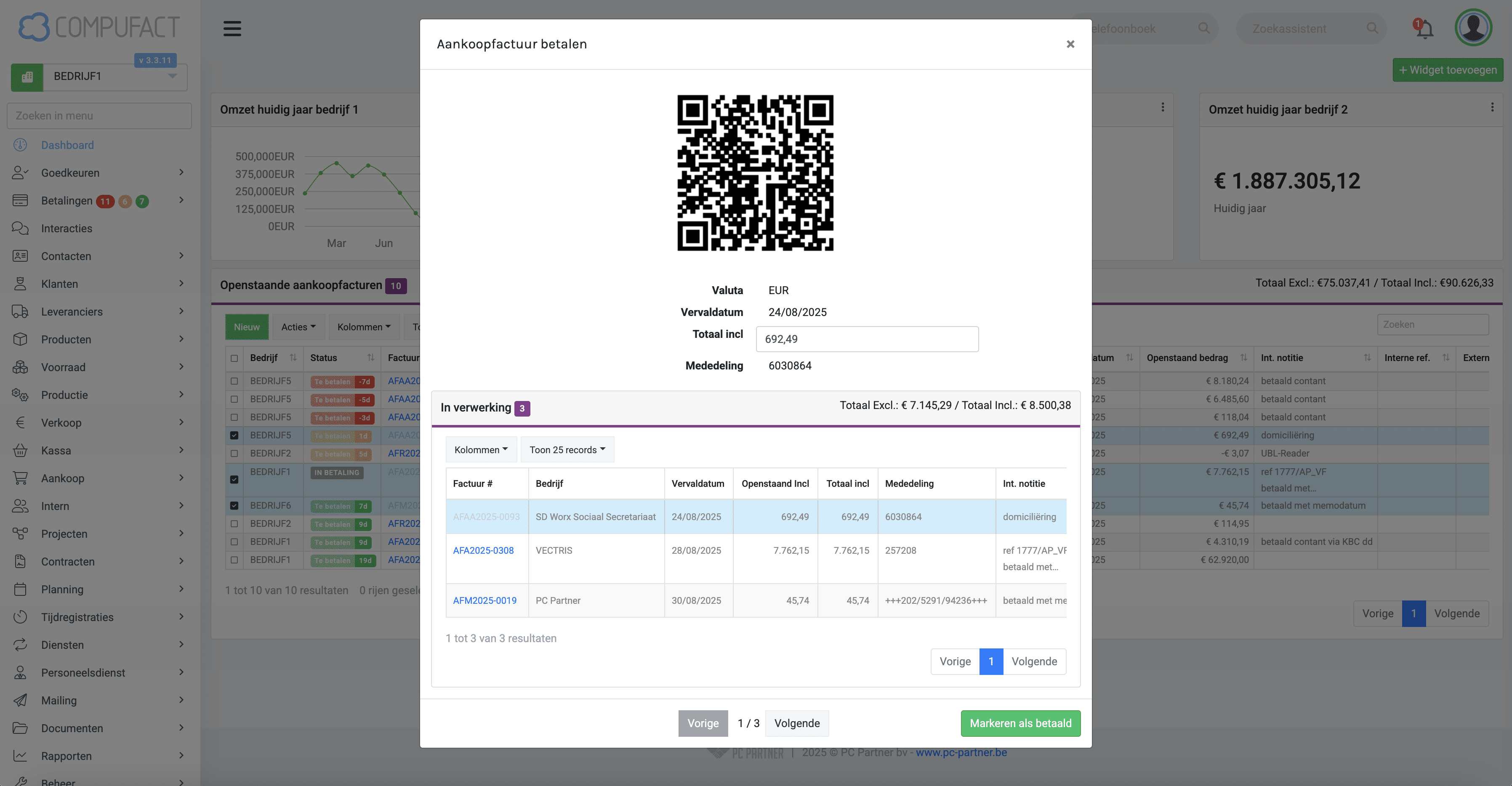
Task: Click the green company building icon
Action: [x=27, y=77]
